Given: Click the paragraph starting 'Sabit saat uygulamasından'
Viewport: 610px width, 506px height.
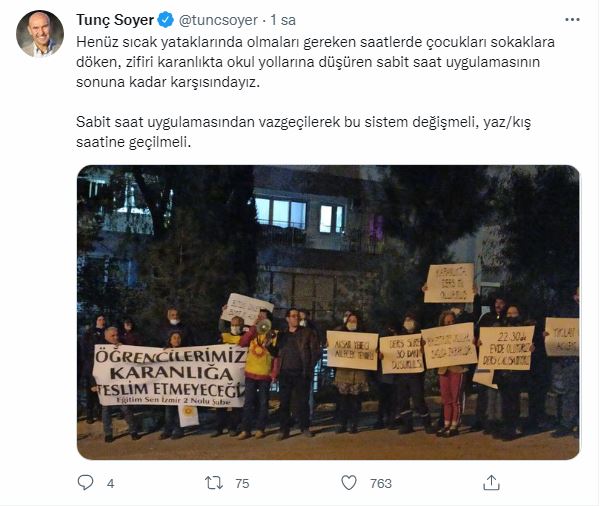Looking at the screenshot, I should [x=303, y=132].
